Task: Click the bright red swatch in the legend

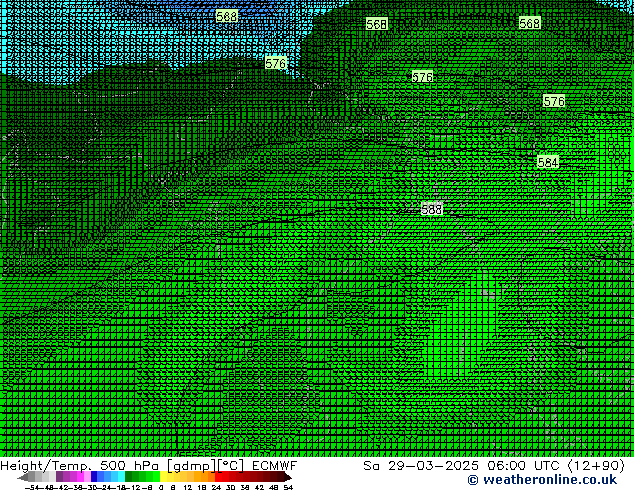Action: click(x=218, y=476)
